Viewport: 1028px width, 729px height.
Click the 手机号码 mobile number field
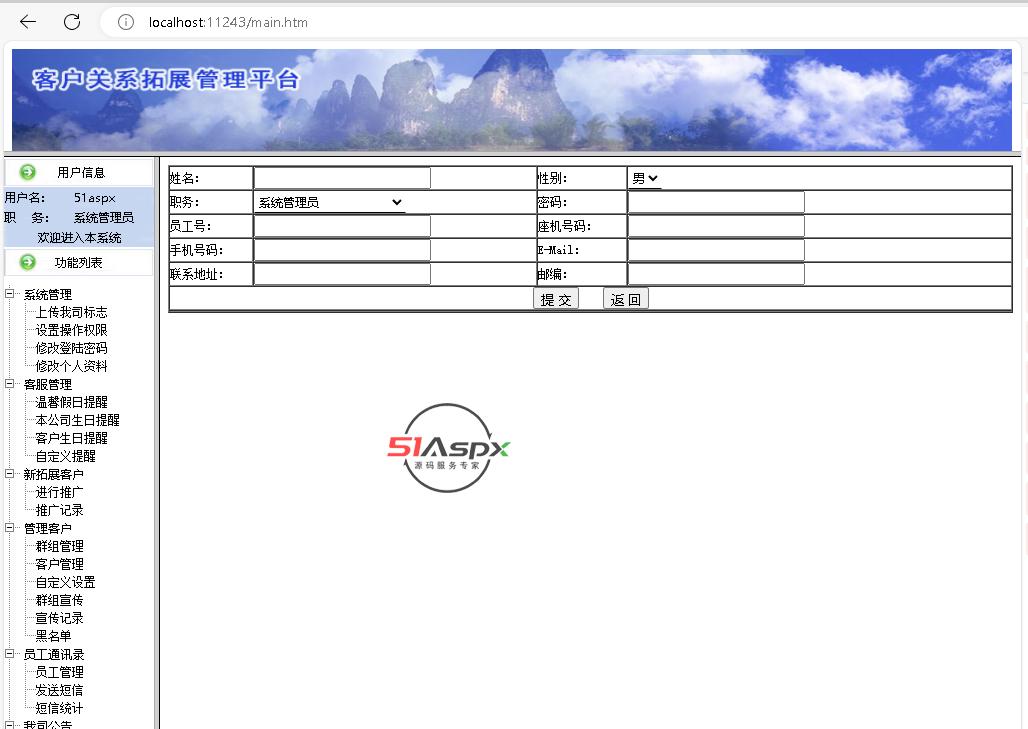(342, 250)
